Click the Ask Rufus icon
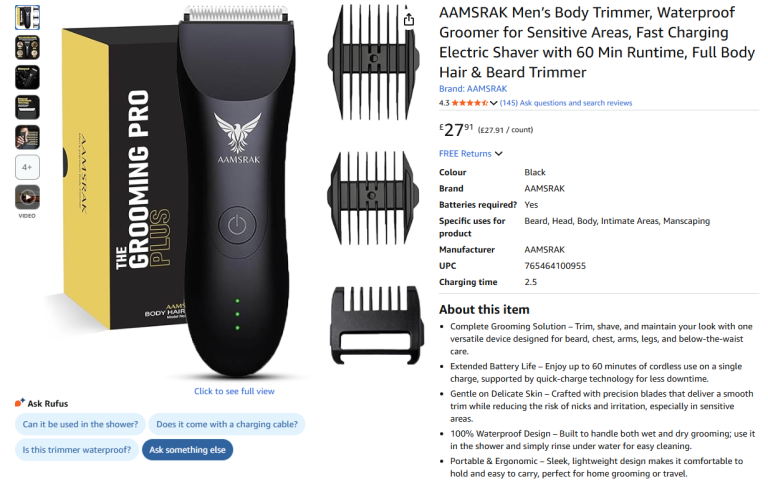Image resolution: width=768 pixels, height=484 pixels. [20, 403]
